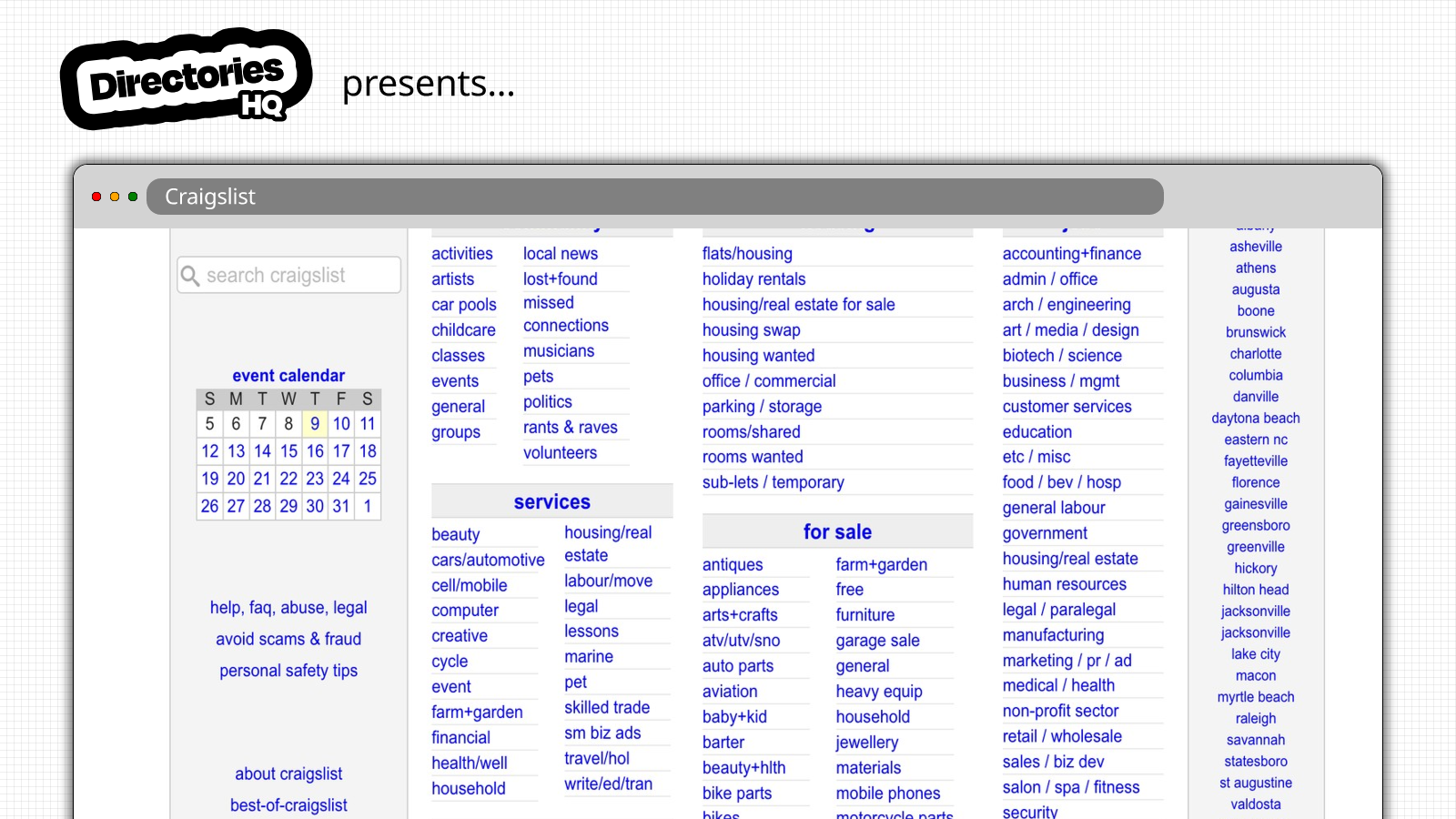
Task: Open the musicians link
Action: [559, 351]
